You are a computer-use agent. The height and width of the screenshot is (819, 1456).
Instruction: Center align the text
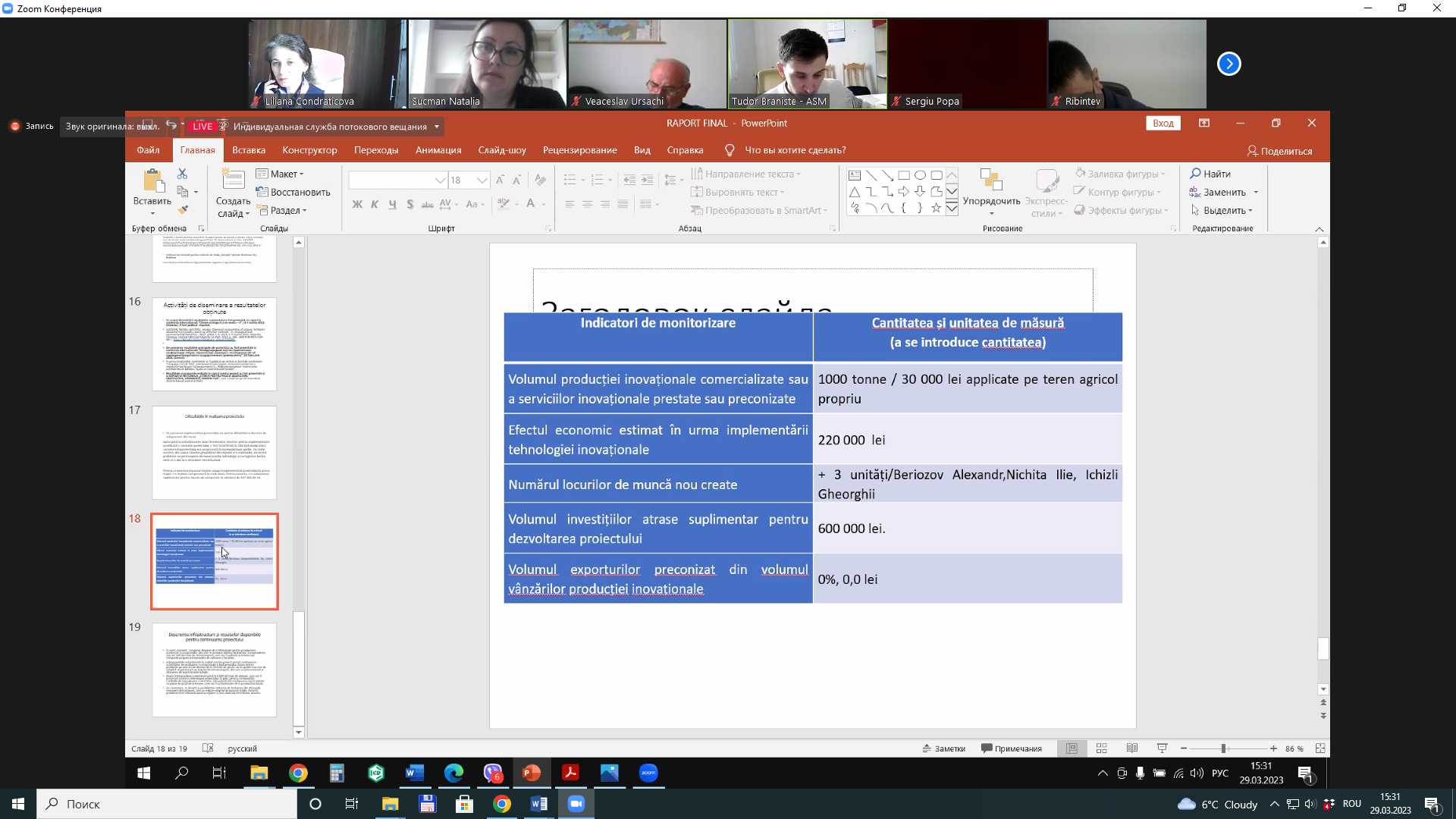587,204
